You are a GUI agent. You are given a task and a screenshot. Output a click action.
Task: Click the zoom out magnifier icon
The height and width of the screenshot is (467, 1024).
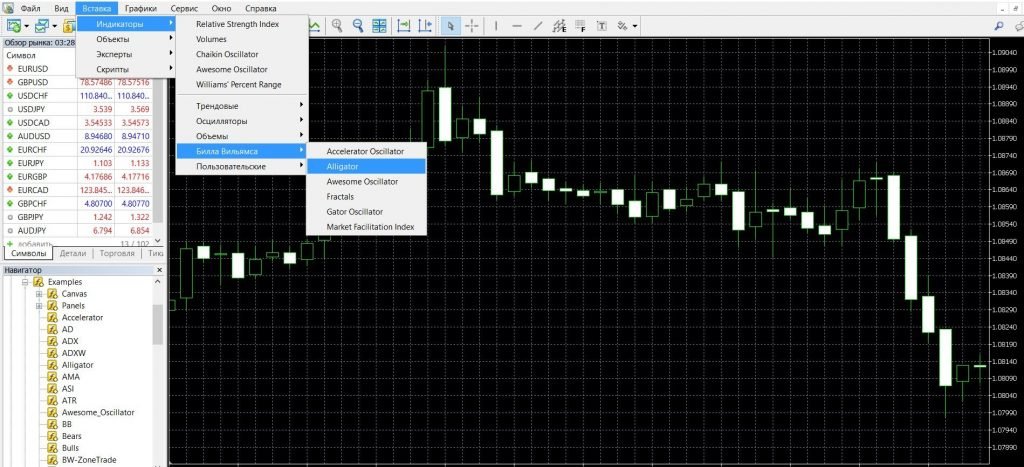click(358, 25)
